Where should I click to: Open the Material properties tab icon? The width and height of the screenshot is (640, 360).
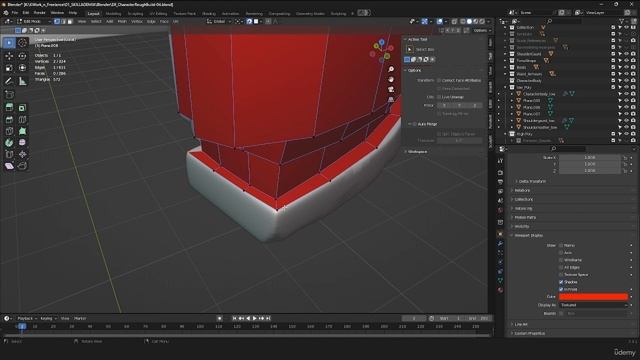click(x=500, y=290)
